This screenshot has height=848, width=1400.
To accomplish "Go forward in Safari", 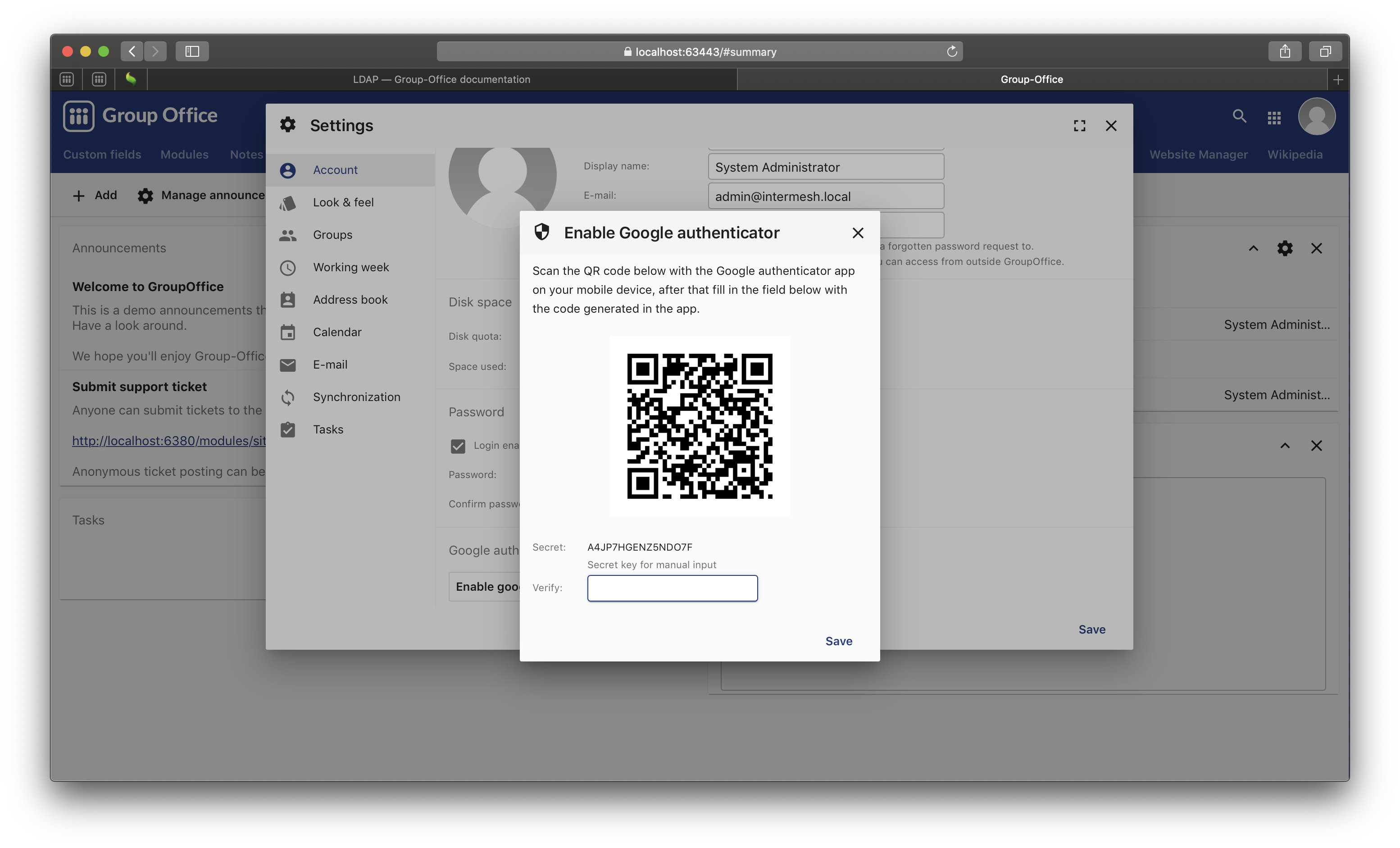I will pyautogui.click(x=155, y=51).
